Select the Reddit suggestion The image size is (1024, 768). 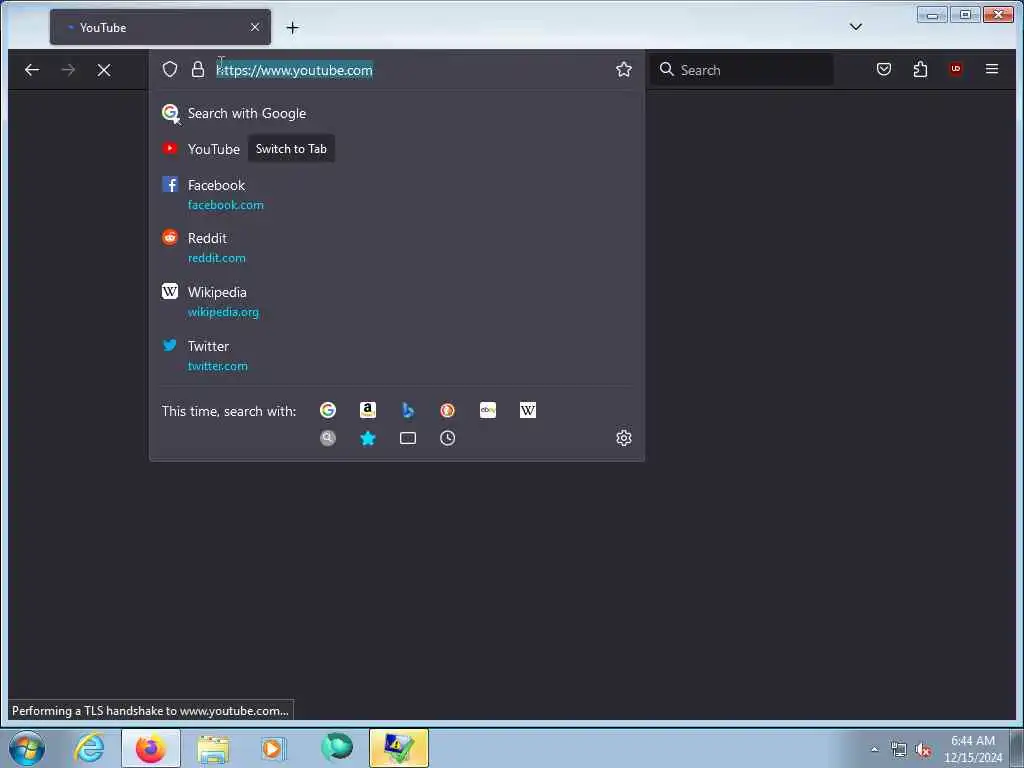click(396, 248)
